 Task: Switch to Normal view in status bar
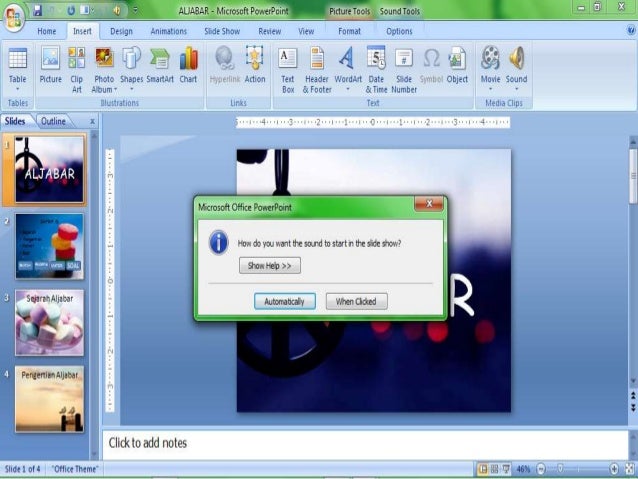(x=483, y=469)
